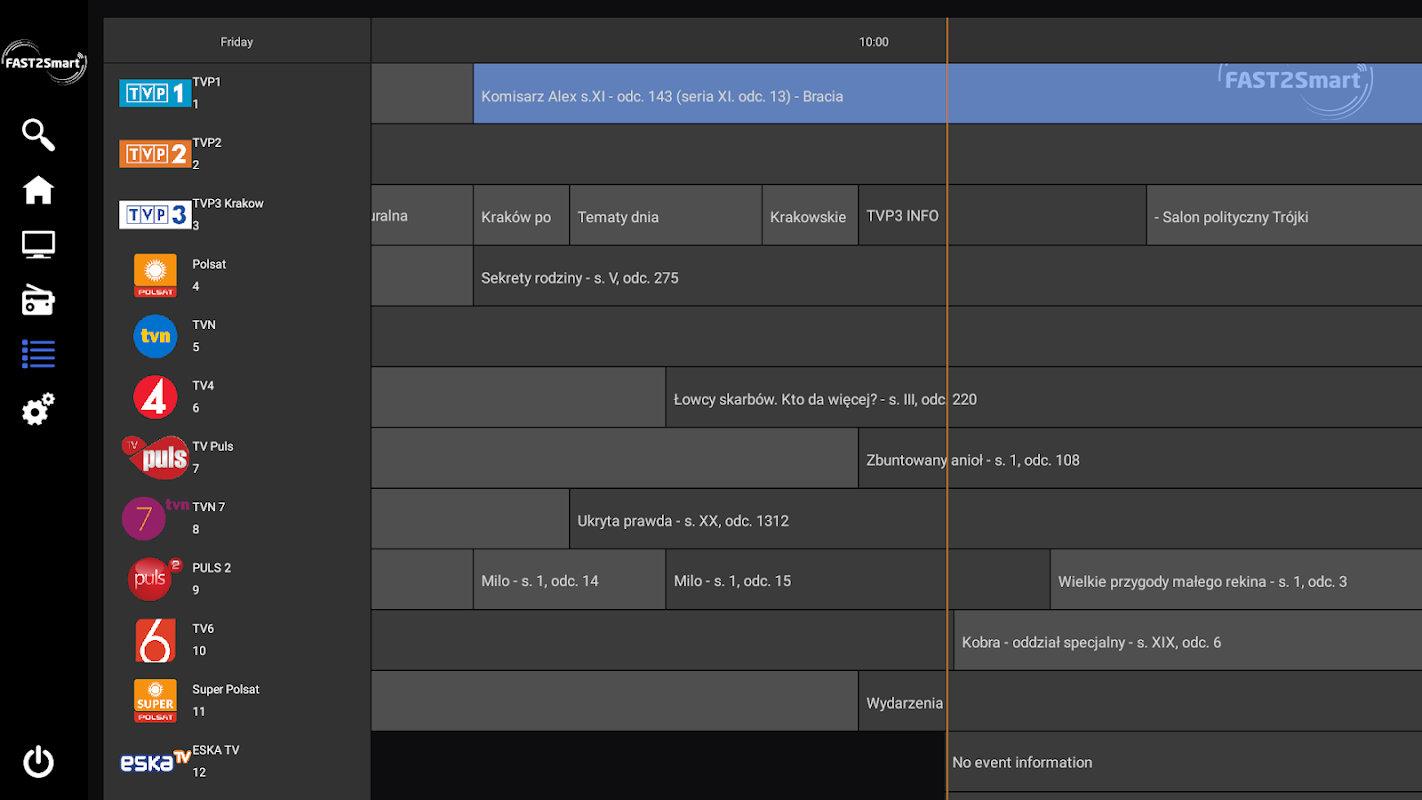Open Milo s. 1, odc. 15

point(858,579)
